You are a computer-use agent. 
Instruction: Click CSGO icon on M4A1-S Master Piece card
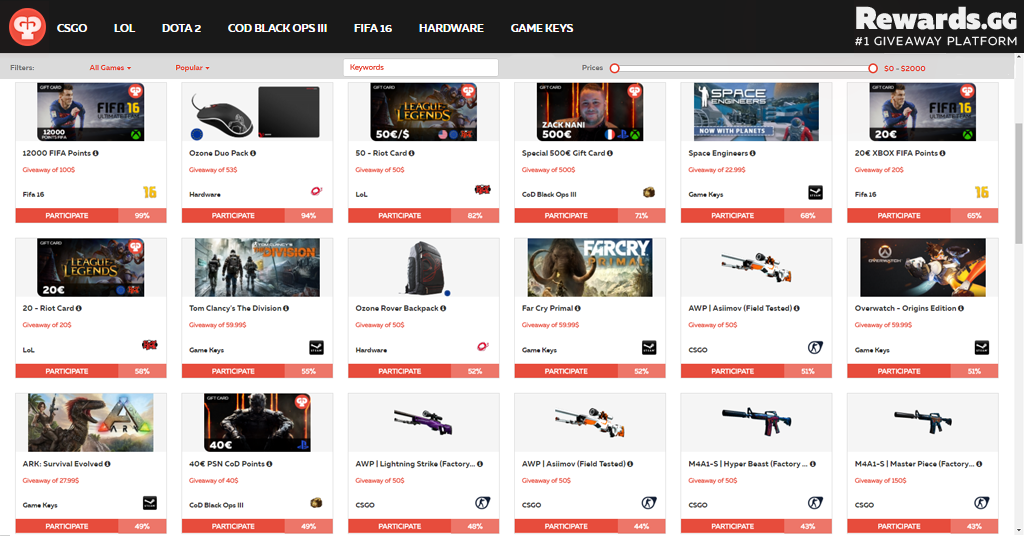pos(982,503)
